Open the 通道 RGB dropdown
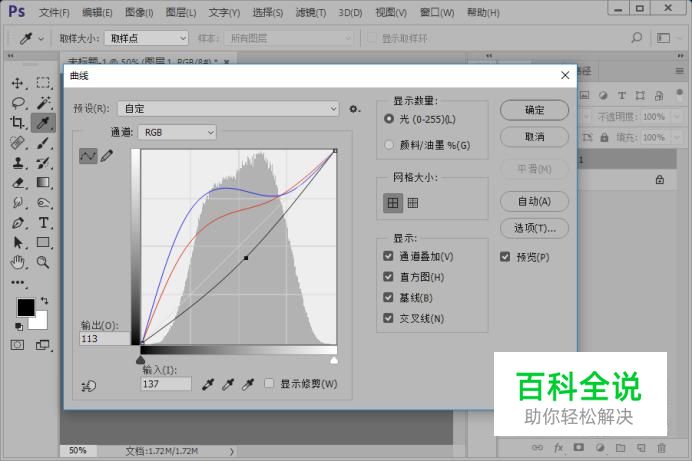The image size is (692, 461). point(177,132)
